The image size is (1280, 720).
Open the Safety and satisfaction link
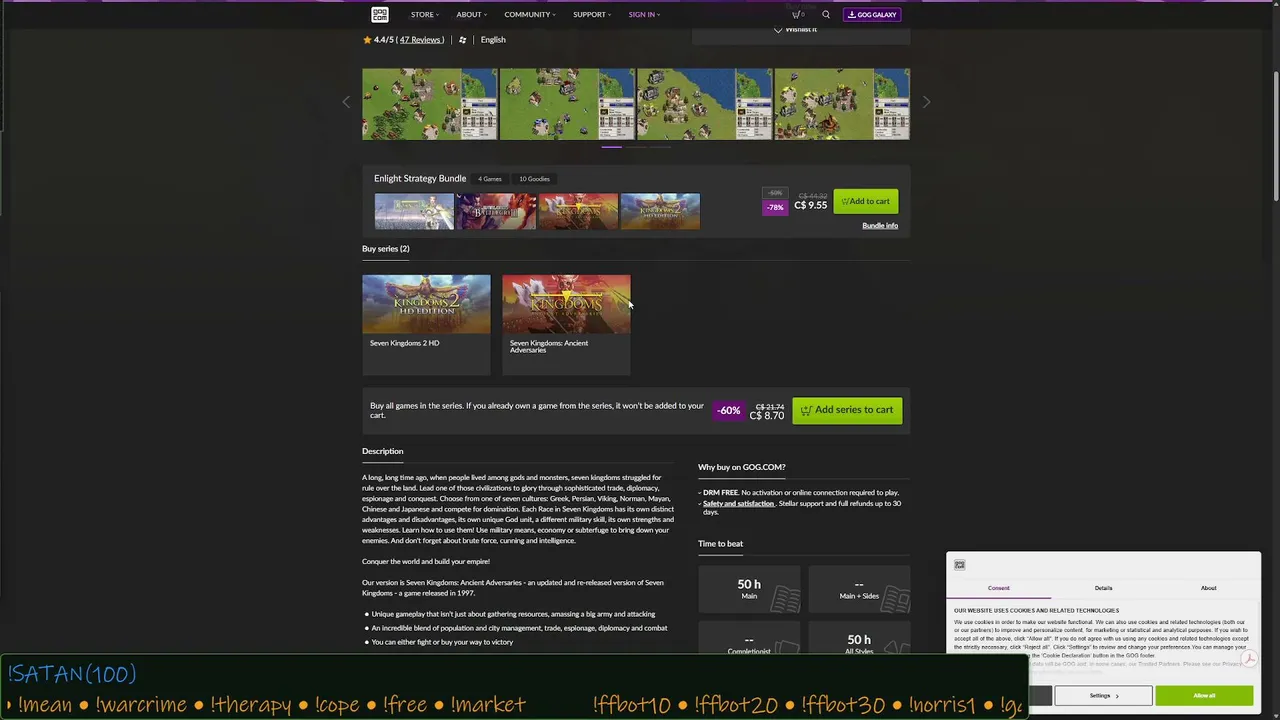[739, 503]
